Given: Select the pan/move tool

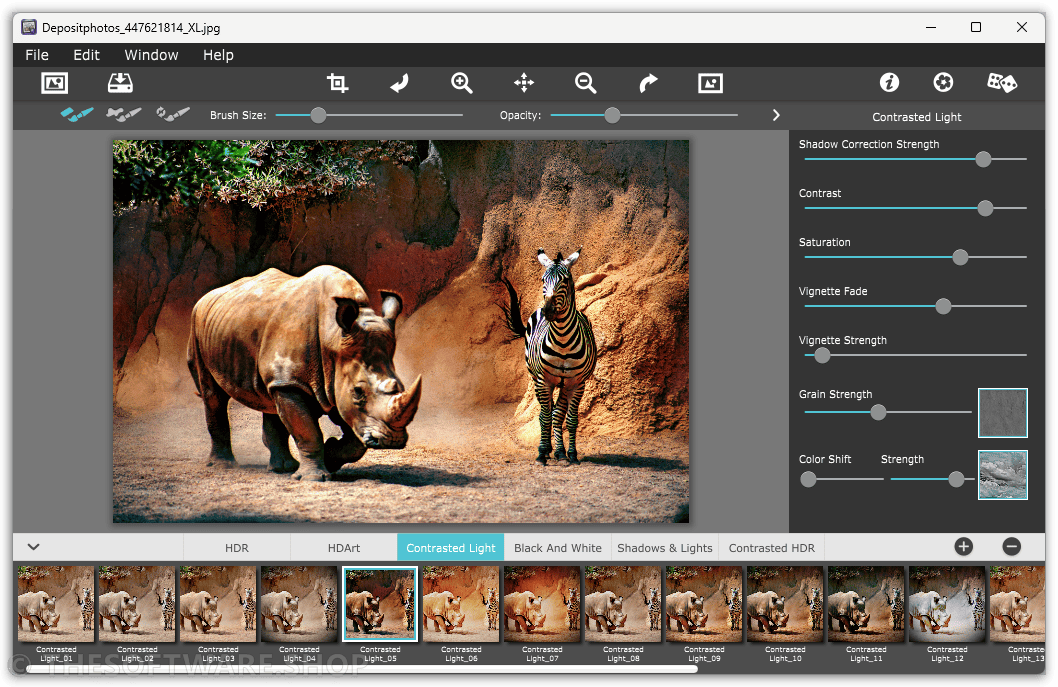Looking at the screenshot, I should 524,83.
